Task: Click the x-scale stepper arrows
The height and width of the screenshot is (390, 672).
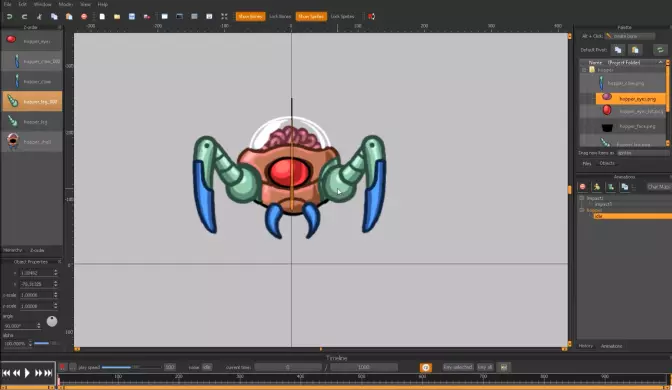Action: point(55,295)
